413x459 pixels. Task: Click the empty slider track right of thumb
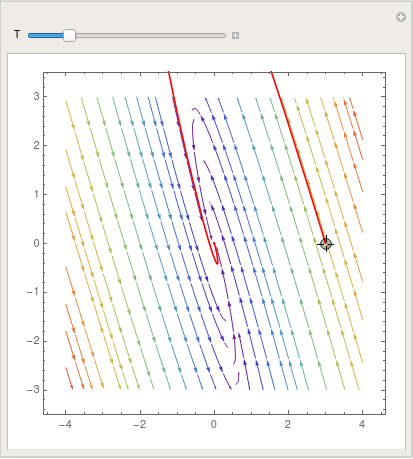pyautogui.click(x=151, y=35)
